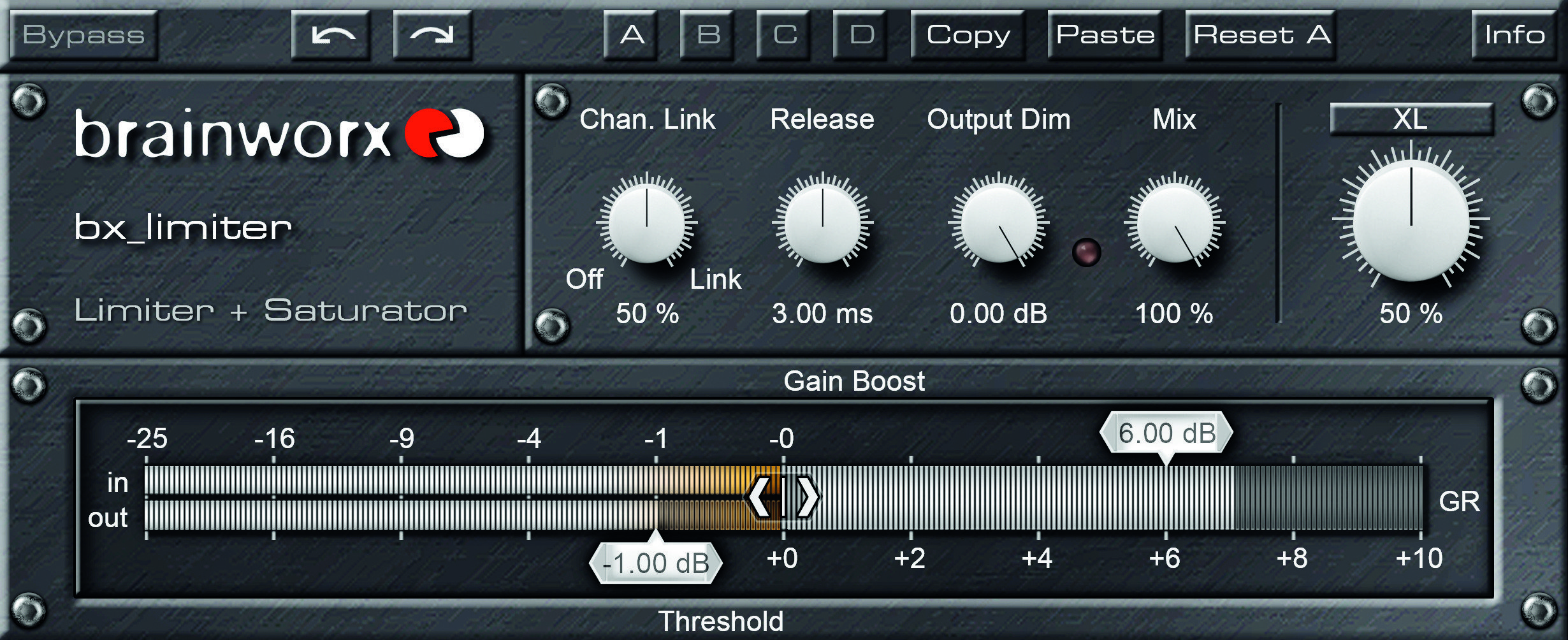1568x640 pixels.
Task: Click the 'in' meter label
Action: tap(118, 483)
